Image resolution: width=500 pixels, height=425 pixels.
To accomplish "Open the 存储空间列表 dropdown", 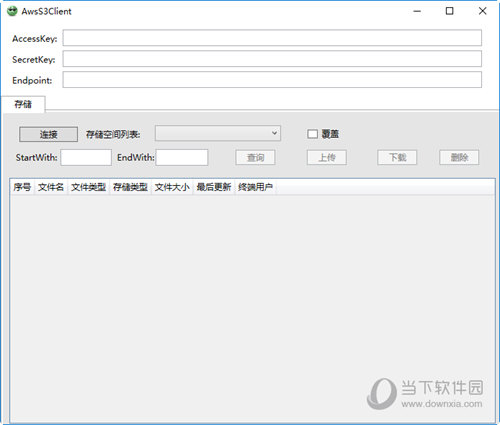I will (218, 133).
